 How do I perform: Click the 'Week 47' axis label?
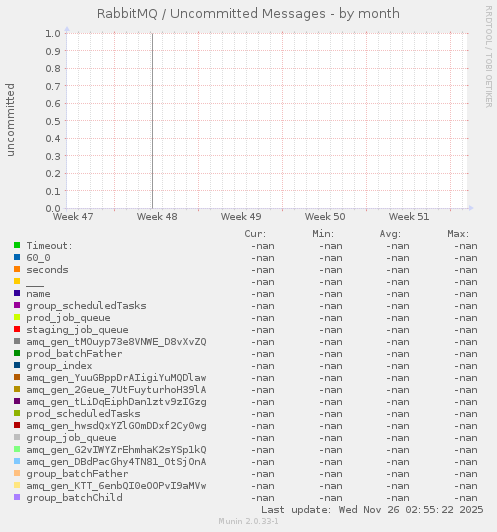click(x=73, y=216)
